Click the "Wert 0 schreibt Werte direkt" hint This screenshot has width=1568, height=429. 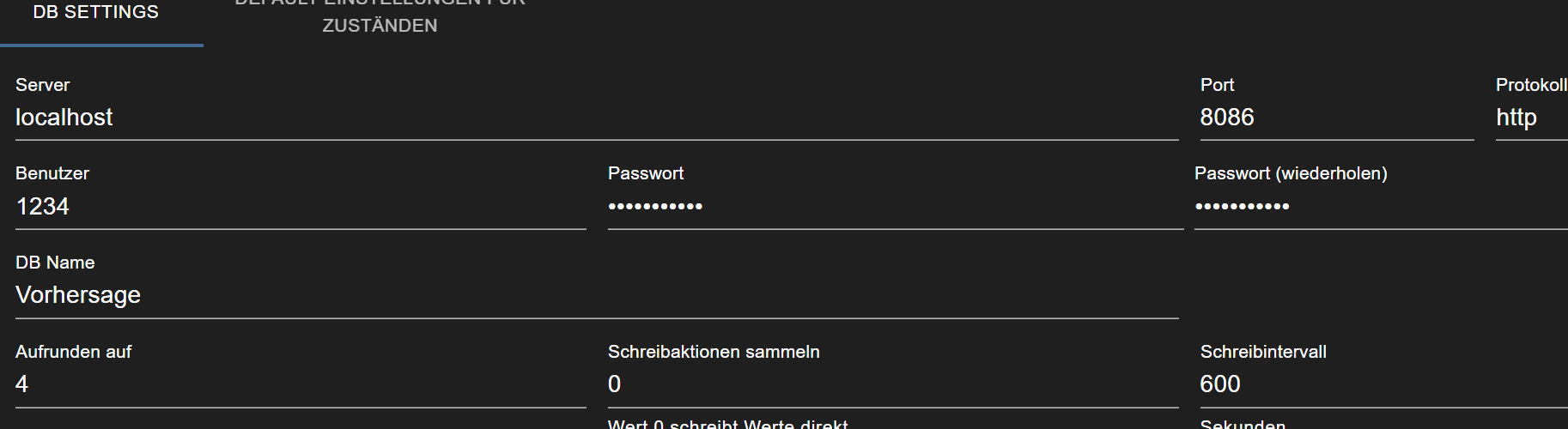pos(727,424)
